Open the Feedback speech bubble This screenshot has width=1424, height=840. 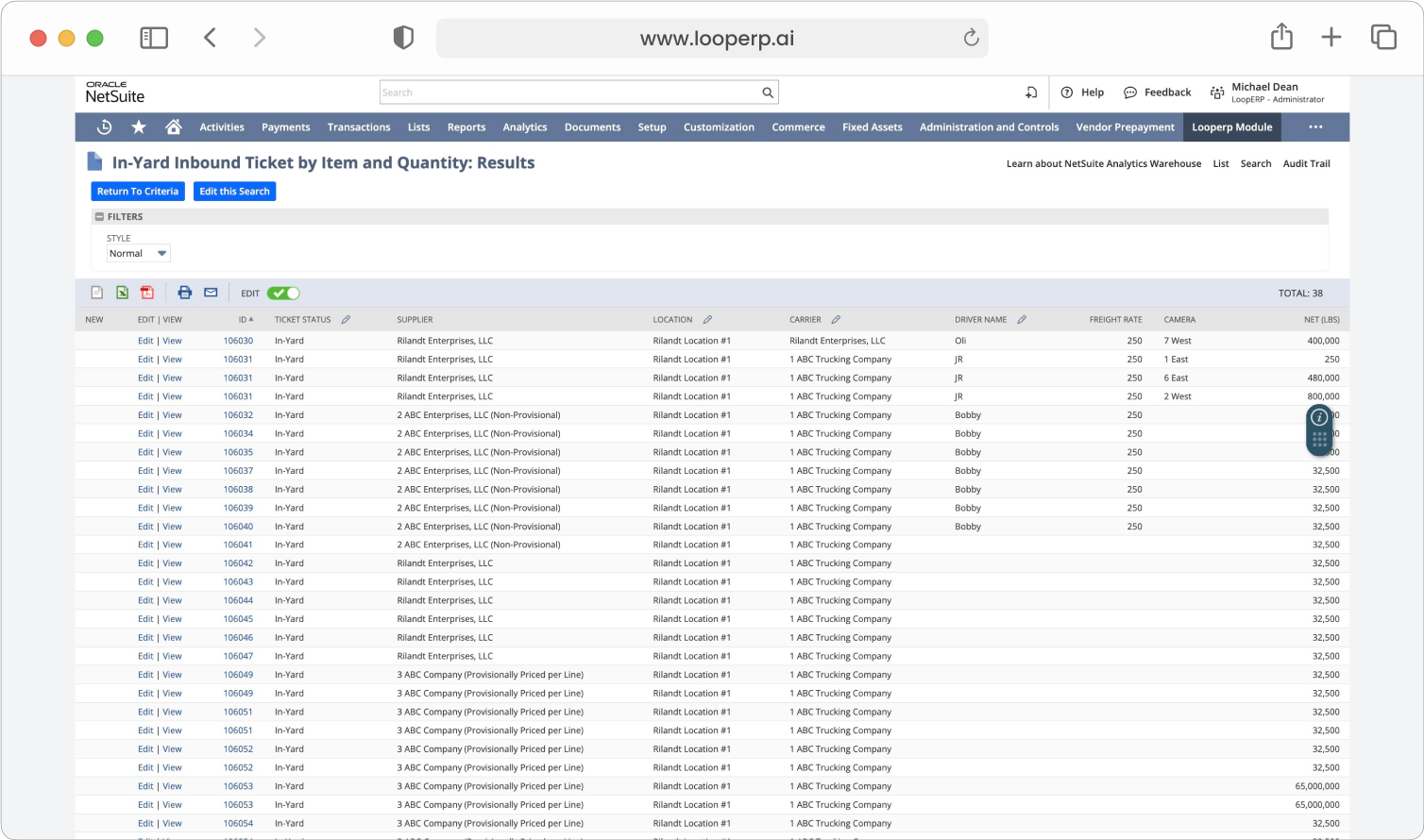coord(1130,92)
